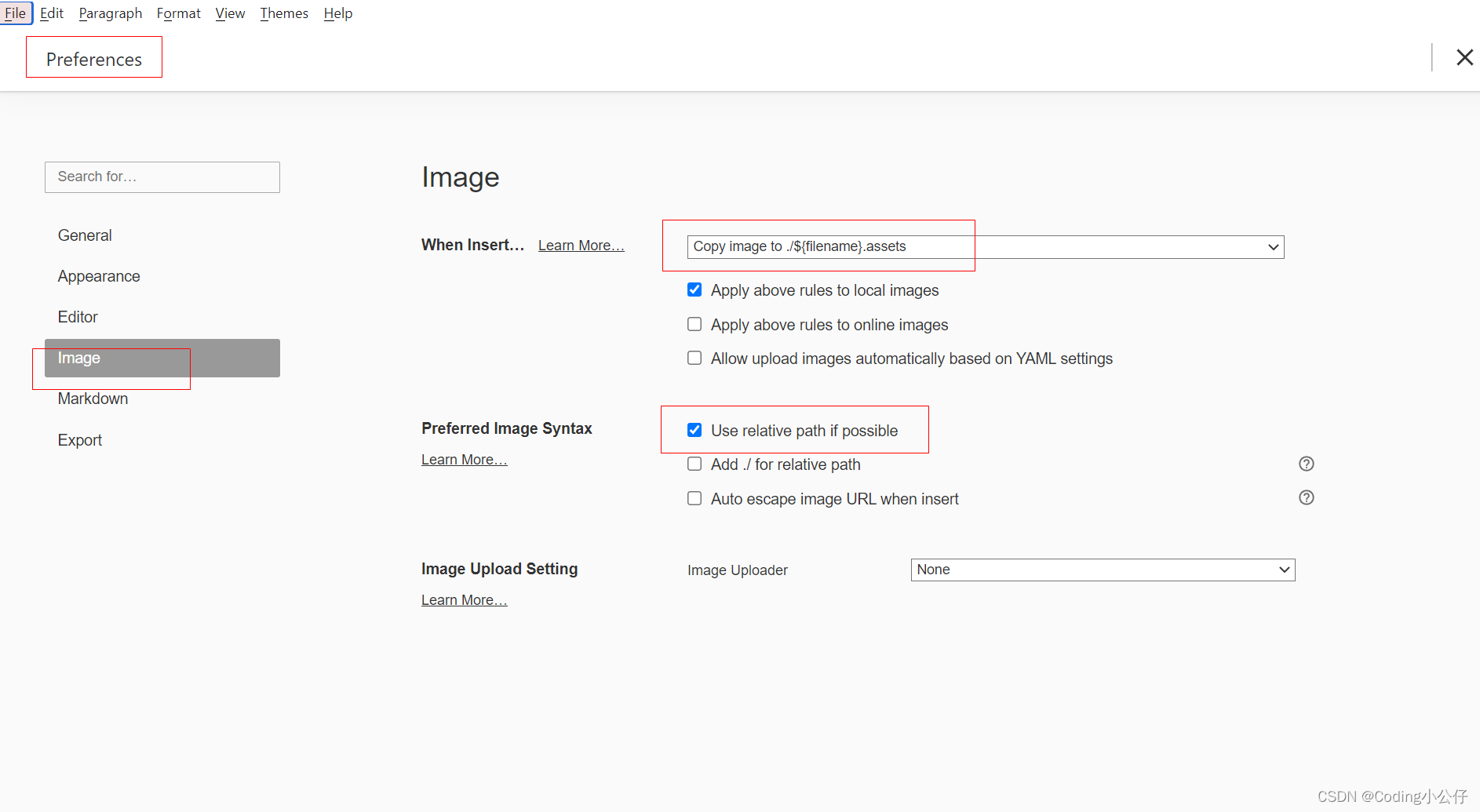The image size is (1480, 812).
Task: Click the Preferred Image Syntax label
Action: [x=507, y=428]
